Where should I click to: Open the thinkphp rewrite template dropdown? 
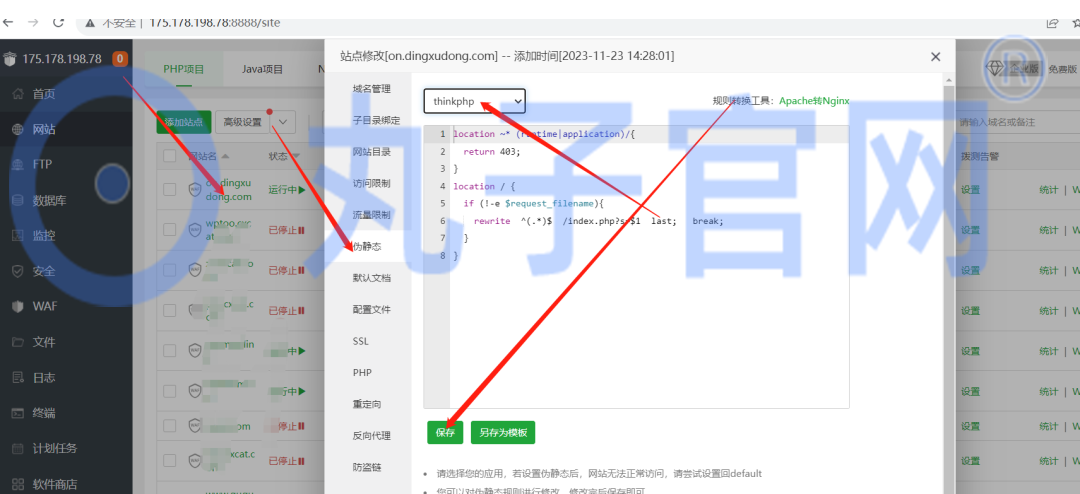475,101
